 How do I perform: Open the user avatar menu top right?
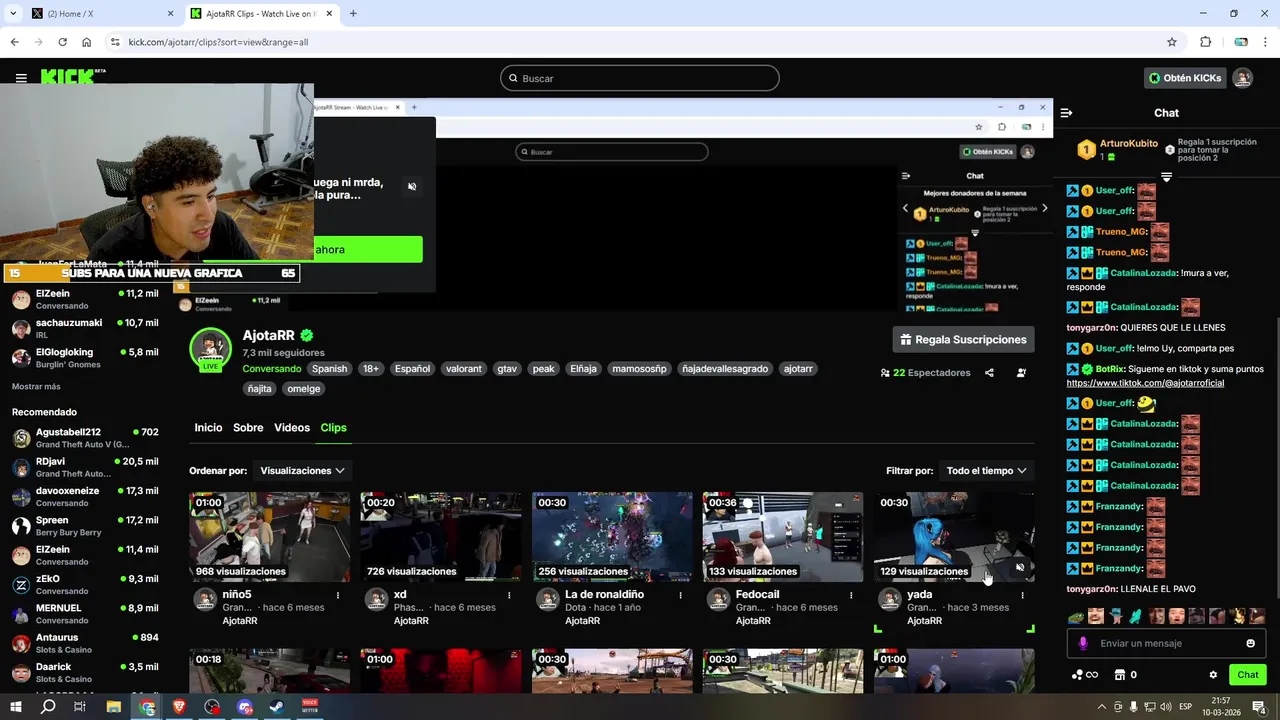[x=1242, y=78]
